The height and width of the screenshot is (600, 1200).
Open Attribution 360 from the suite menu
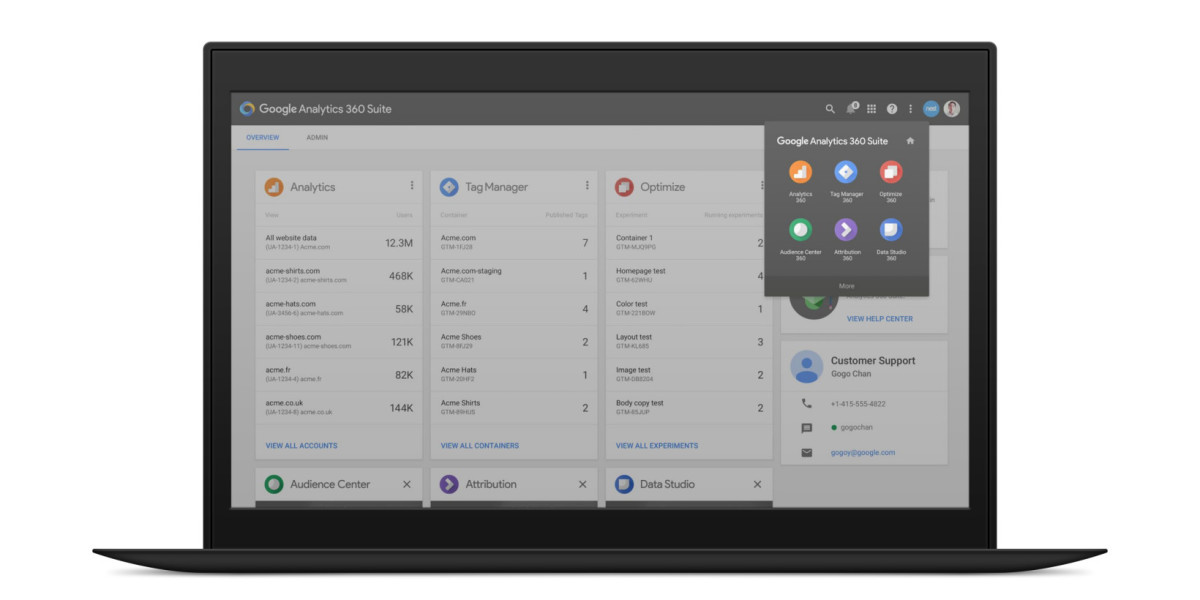846,231
